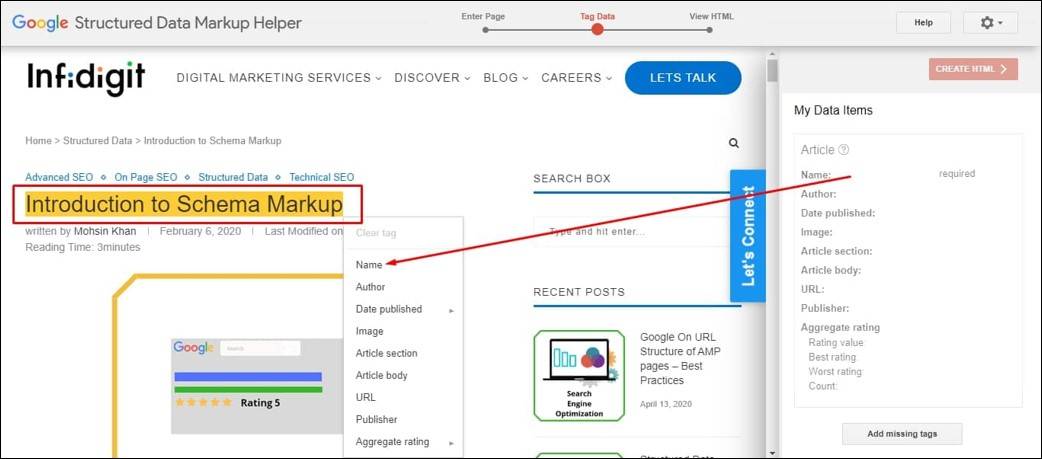The height and width of the screenshot is (459, 1042).
Task: Expand Digital Marketing Services menu
Action: click(x=279, y=78)
